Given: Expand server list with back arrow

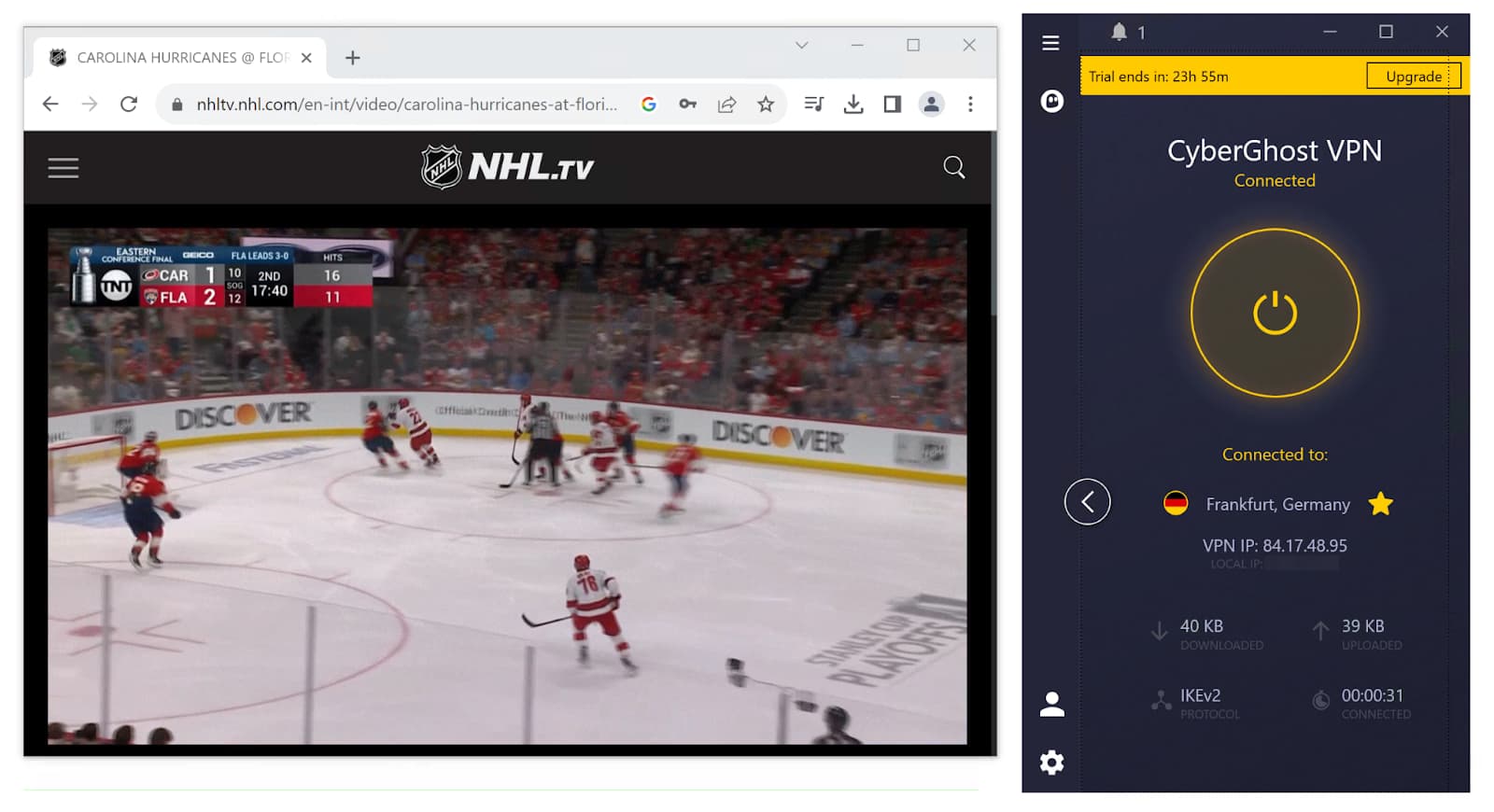Looking at the screenshot, I should [1087, 502].
